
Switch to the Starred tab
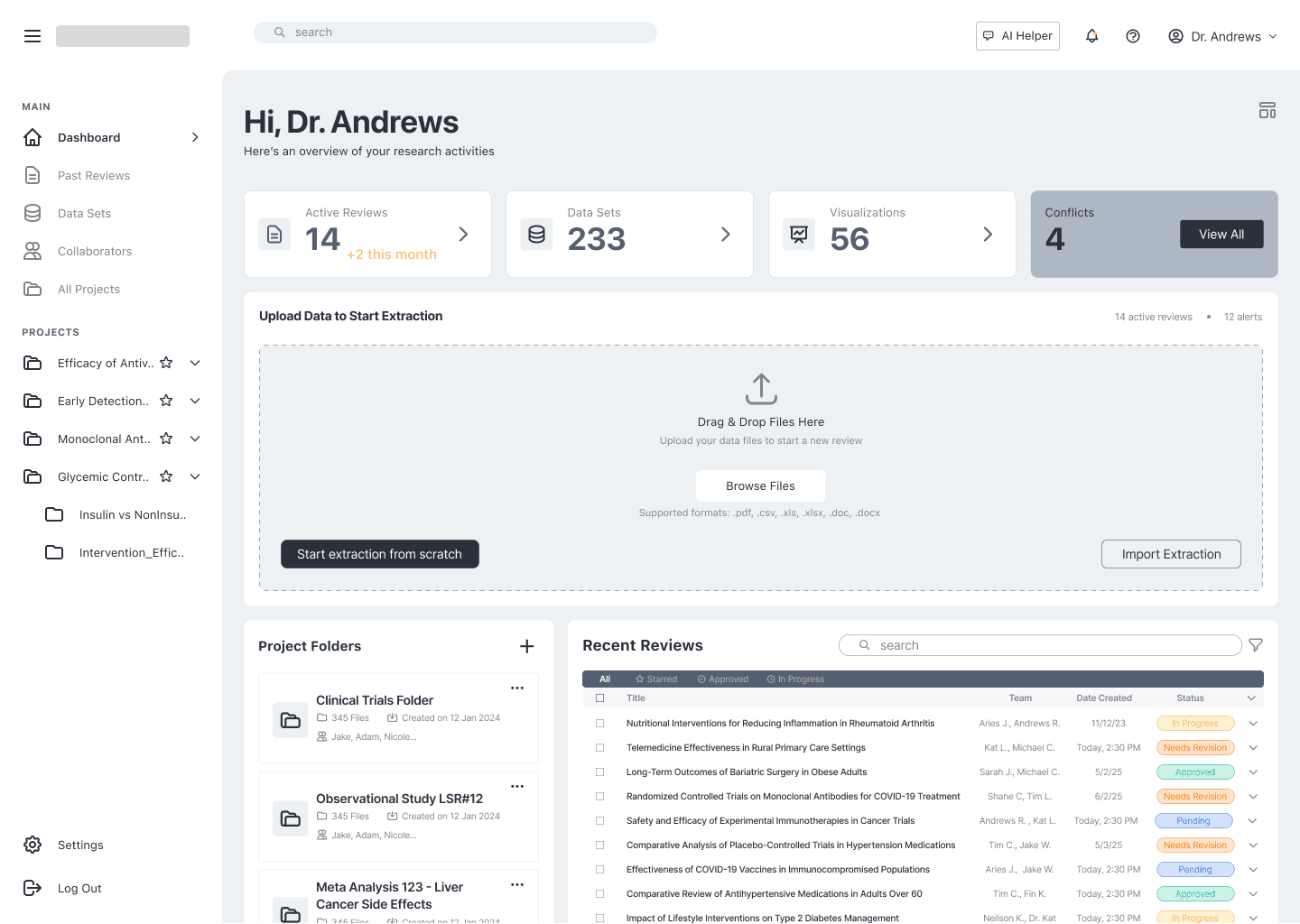coord(656,679)
